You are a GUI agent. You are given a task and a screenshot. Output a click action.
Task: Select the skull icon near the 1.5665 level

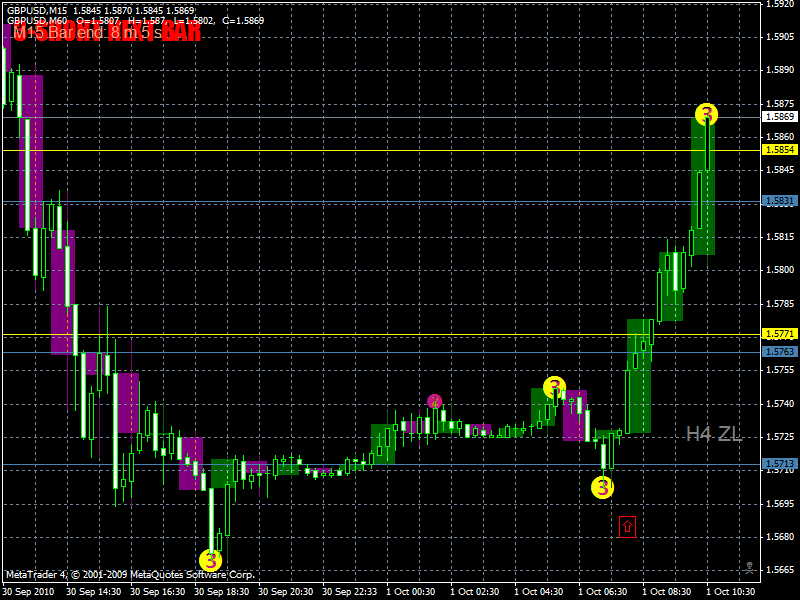pos(749,567)
